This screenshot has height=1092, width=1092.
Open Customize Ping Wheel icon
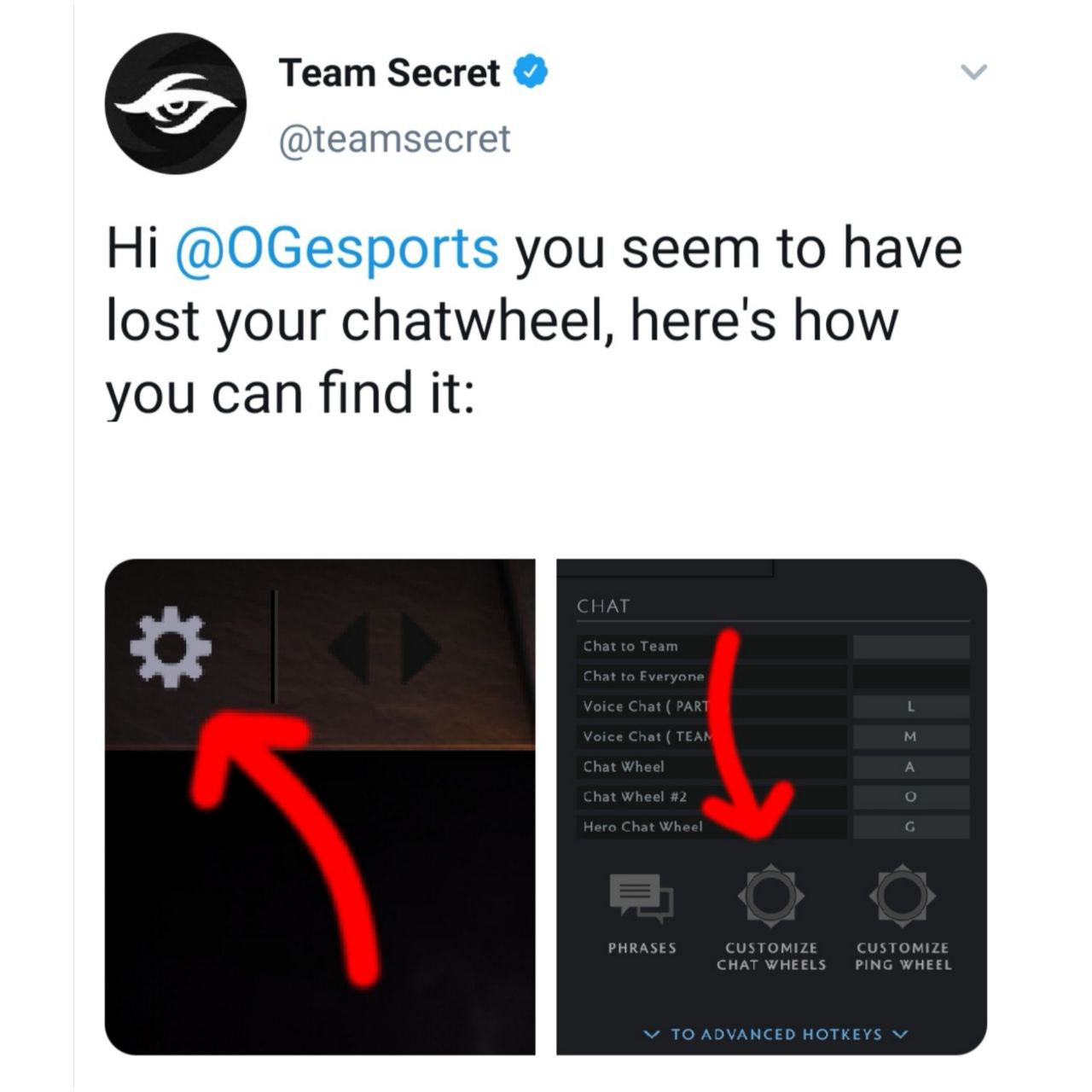click(x=903, y=895)
